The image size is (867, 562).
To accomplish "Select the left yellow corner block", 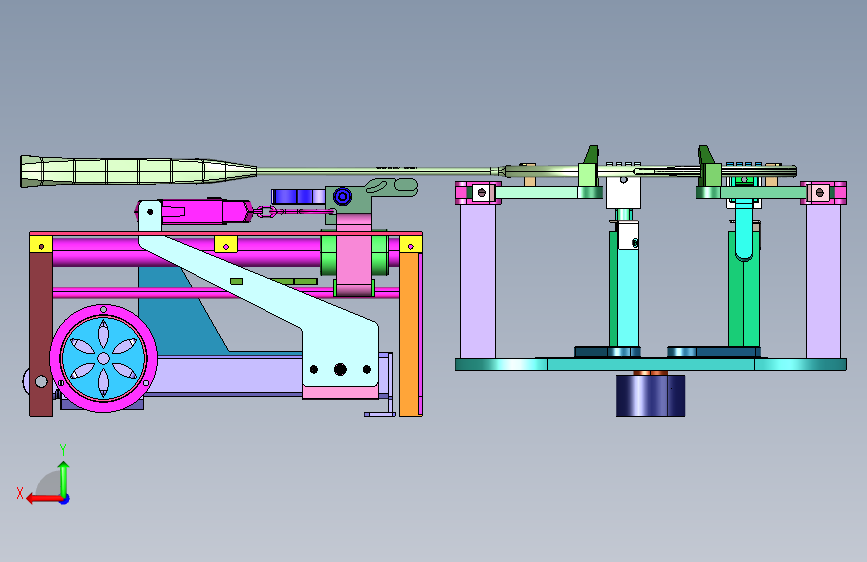I will (41, 244).
